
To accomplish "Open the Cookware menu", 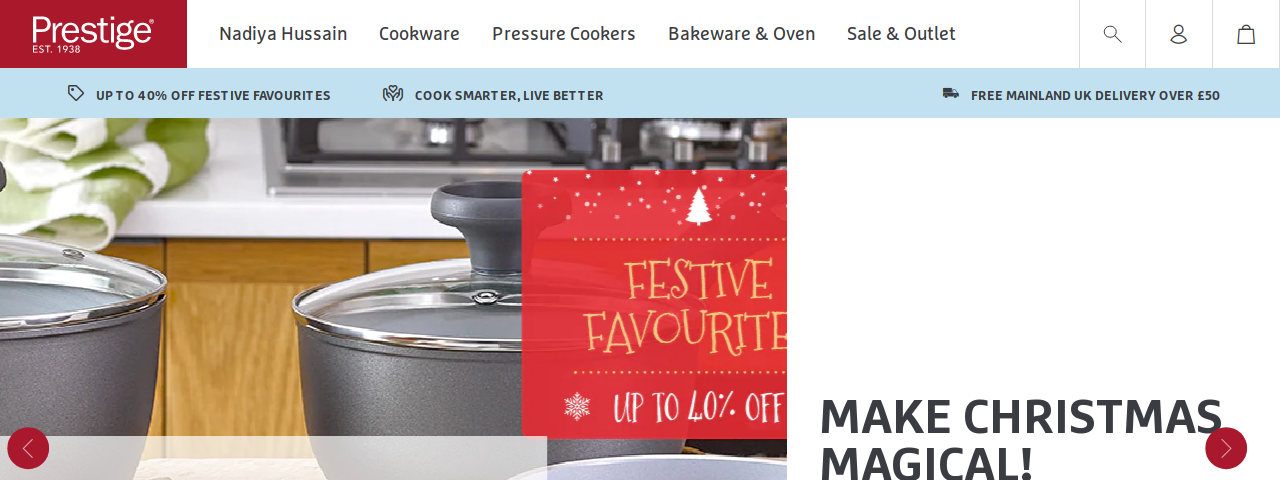I will click(419, 34).
